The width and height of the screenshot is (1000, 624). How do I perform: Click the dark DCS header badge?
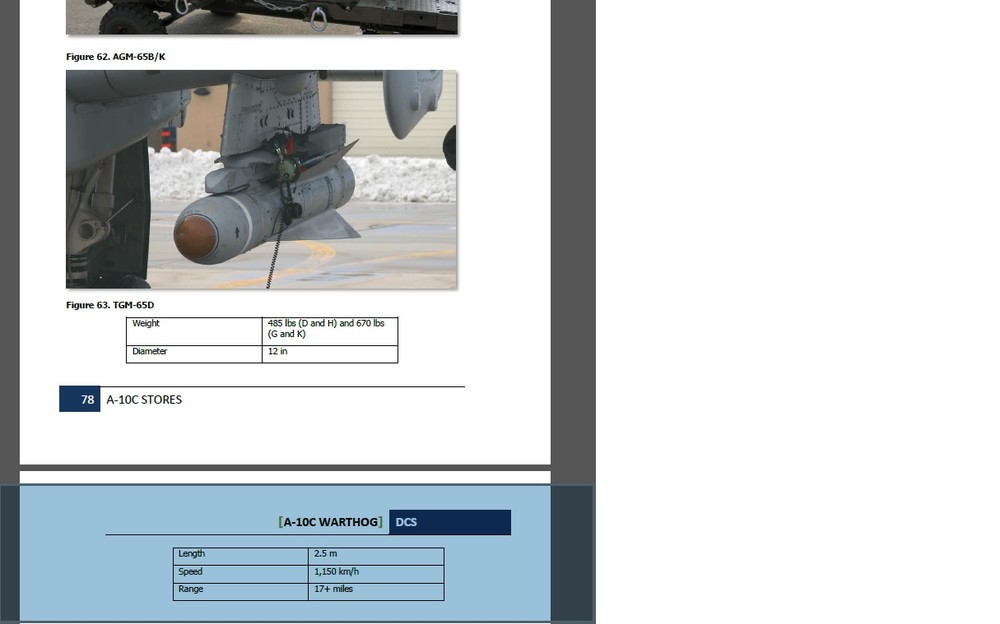pyautogui.click(x=449, y=522)
